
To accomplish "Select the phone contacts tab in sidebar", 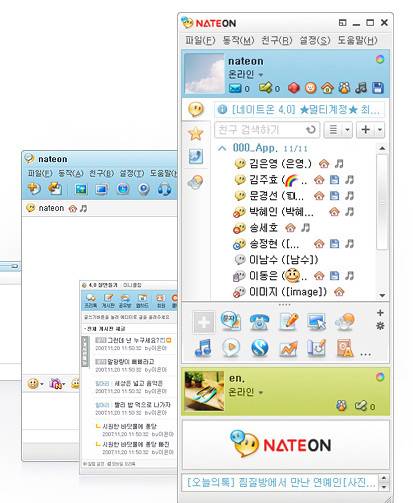I will point(196,156).
